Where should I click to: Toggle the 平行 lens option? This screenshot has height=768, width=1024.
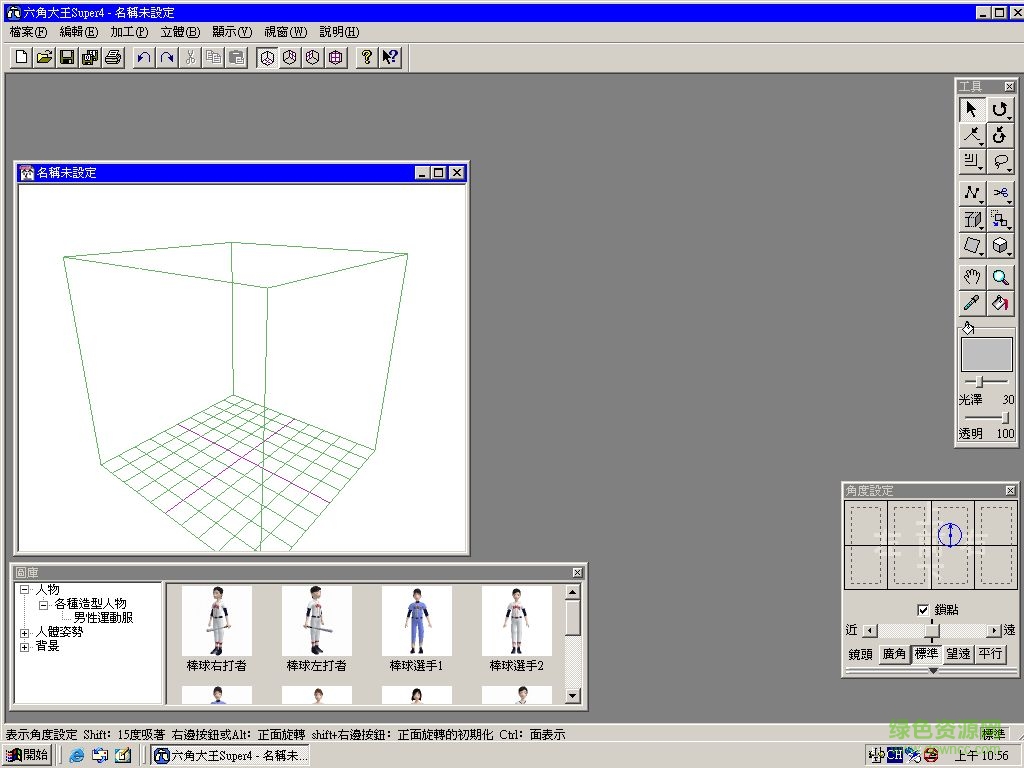point(990,654)
